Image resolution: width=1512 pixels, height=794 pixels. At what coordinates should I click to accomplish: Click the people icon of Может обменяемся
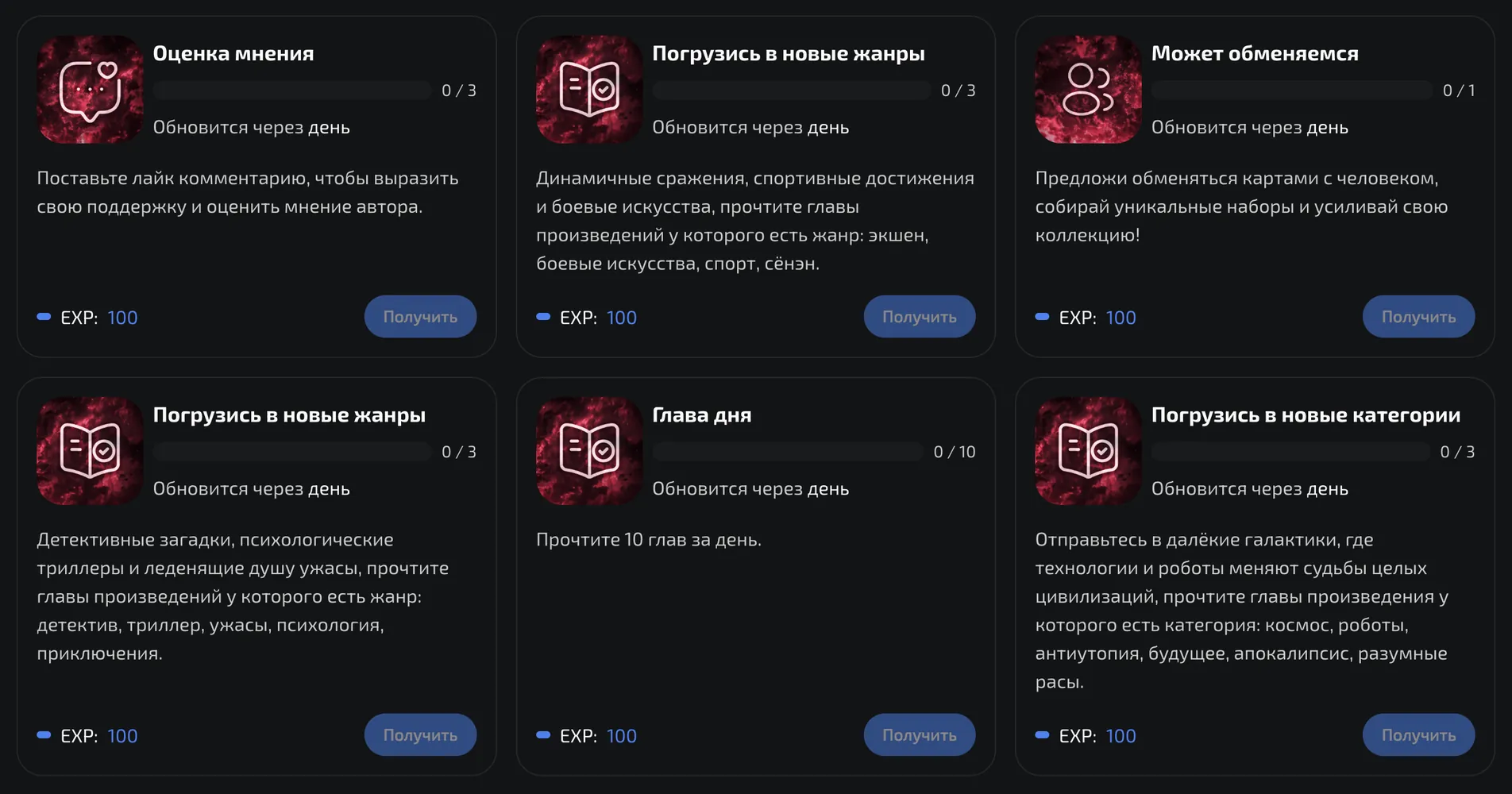[x=1088, y=89]
